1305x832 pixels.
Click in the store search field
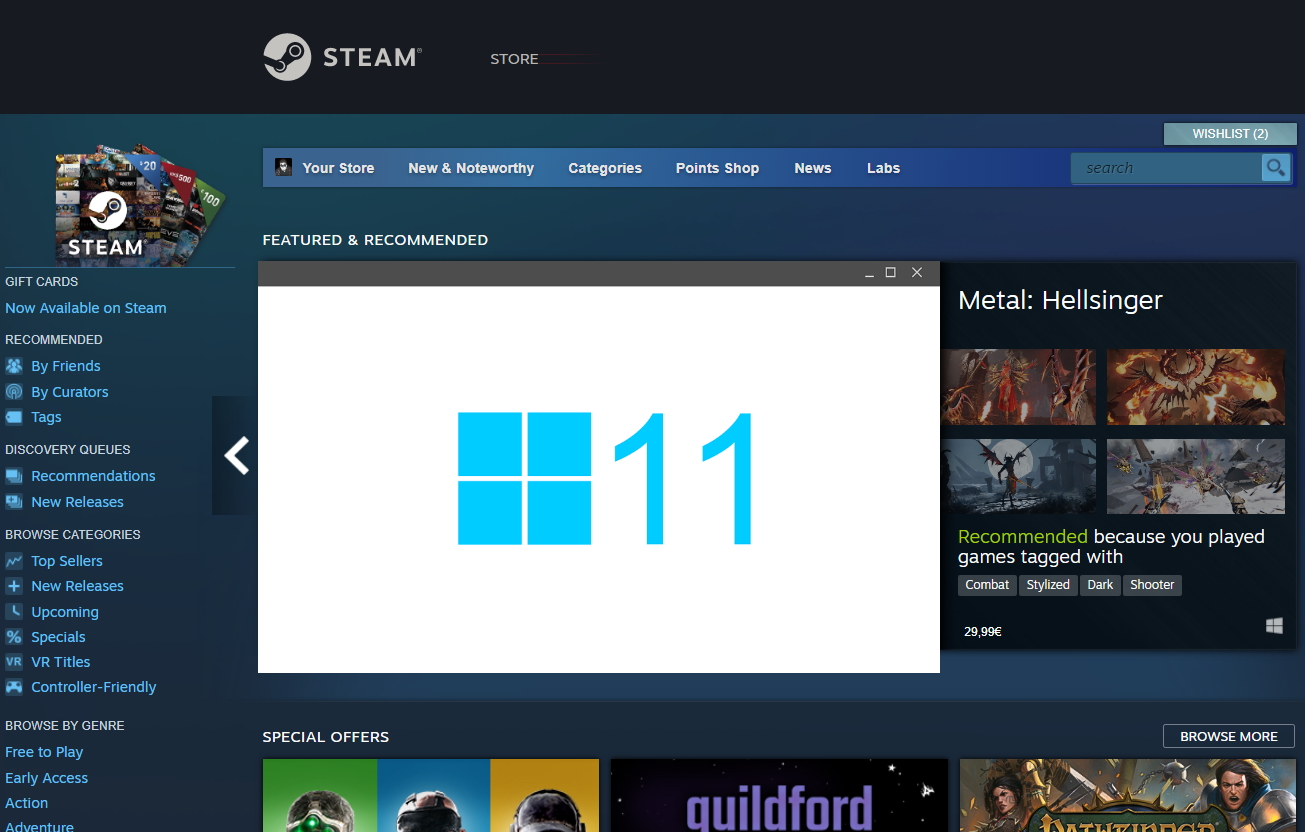click(1165, 168)
